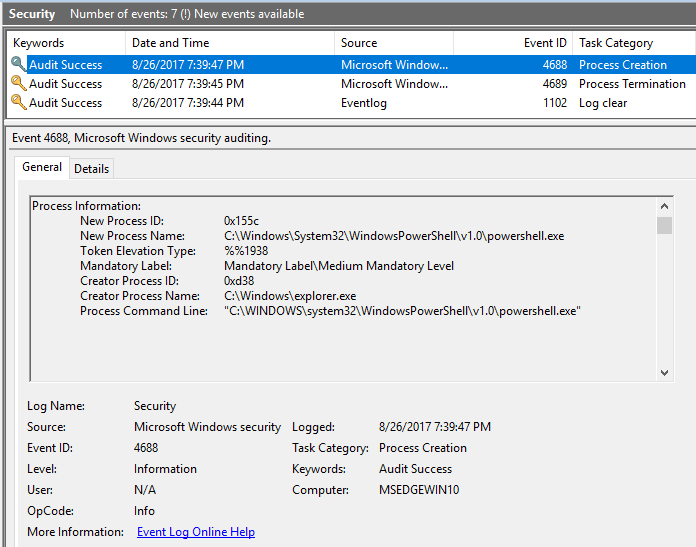Click the Event 4688 header line
This screenshot has width=696, height=547.
pos(141,138)
